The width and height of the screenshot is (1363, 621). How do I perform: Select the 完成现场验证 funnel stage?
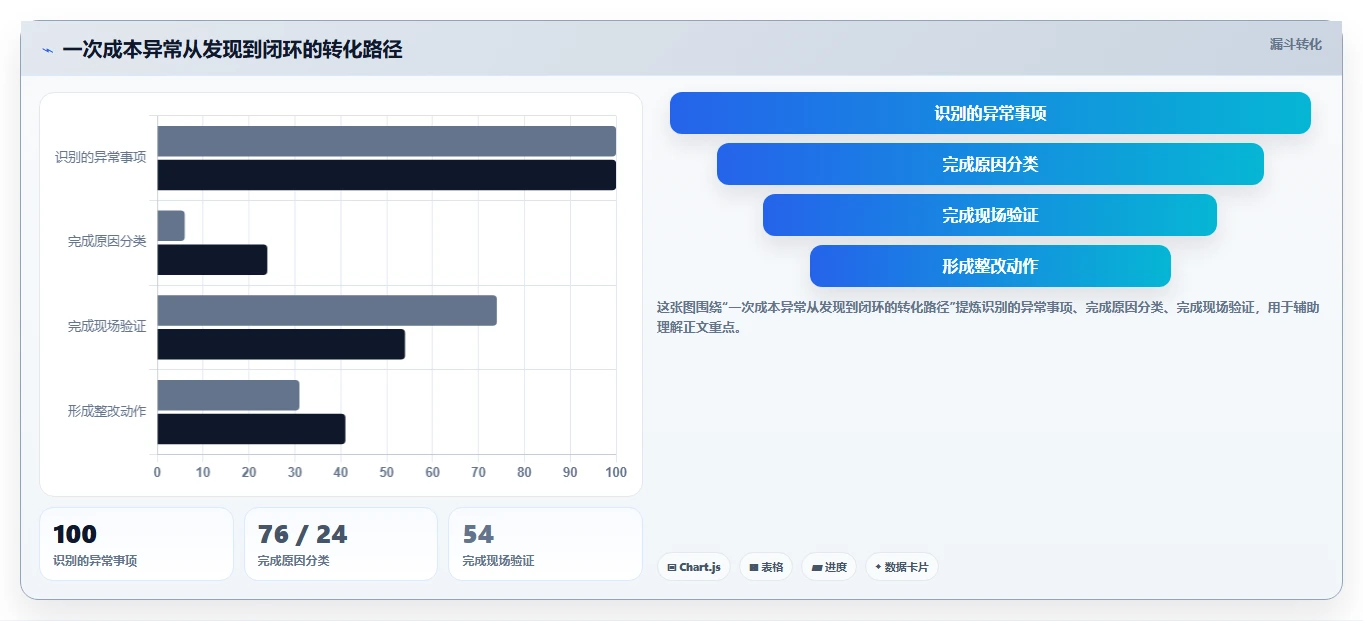coord(990,215)
